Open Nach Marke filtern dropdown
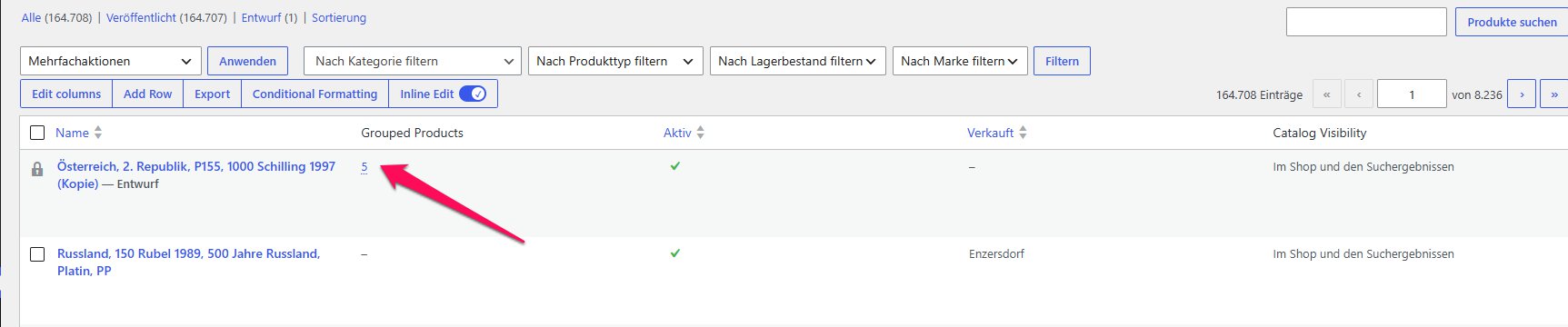1568x327 pixels. point(960,61)
